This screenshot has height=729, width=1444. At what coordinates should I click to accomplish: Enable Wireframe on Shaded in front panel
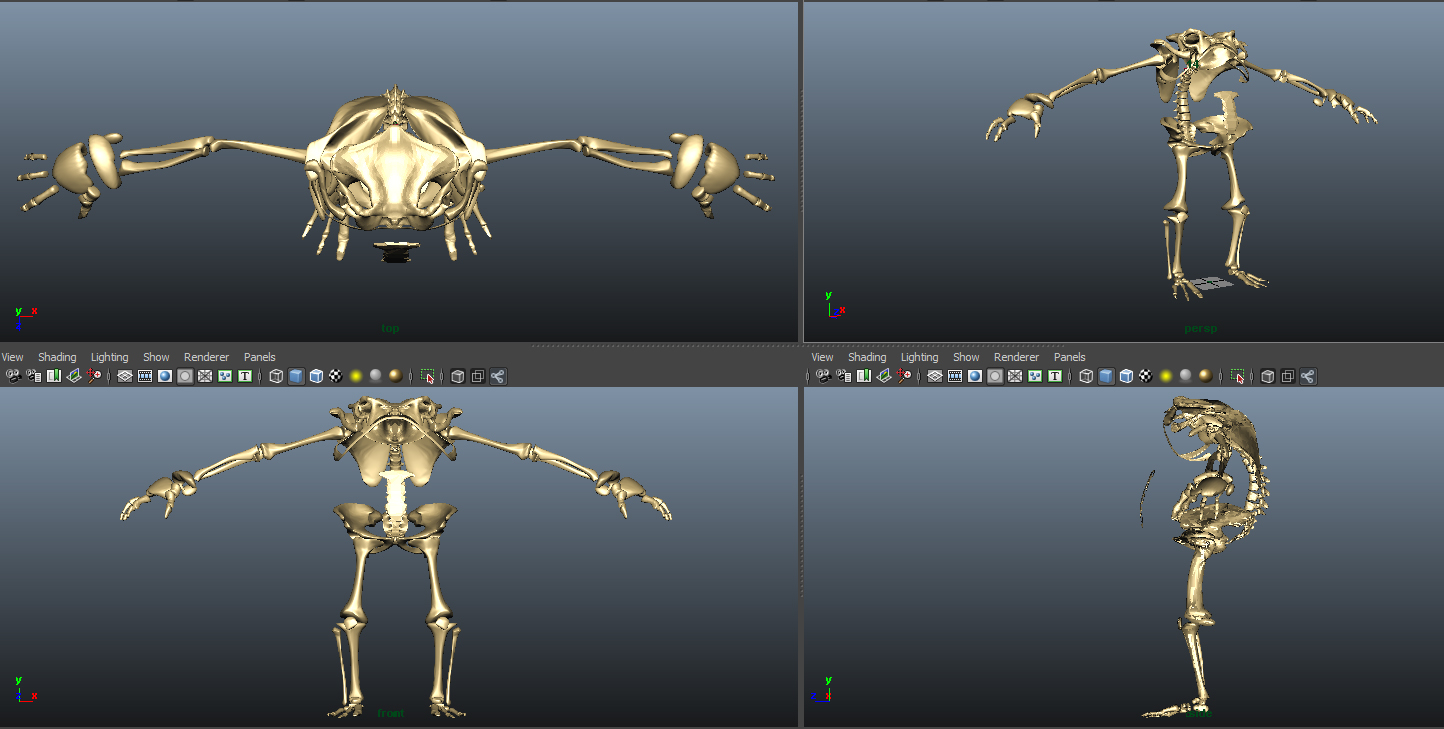(316, 376)
